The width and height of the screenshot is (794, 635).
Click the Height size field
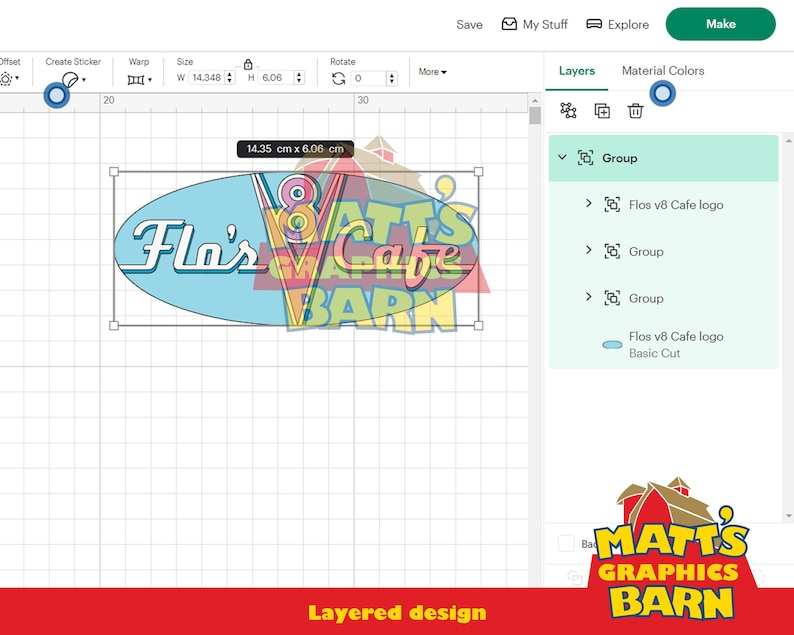(x=276, y=77)
